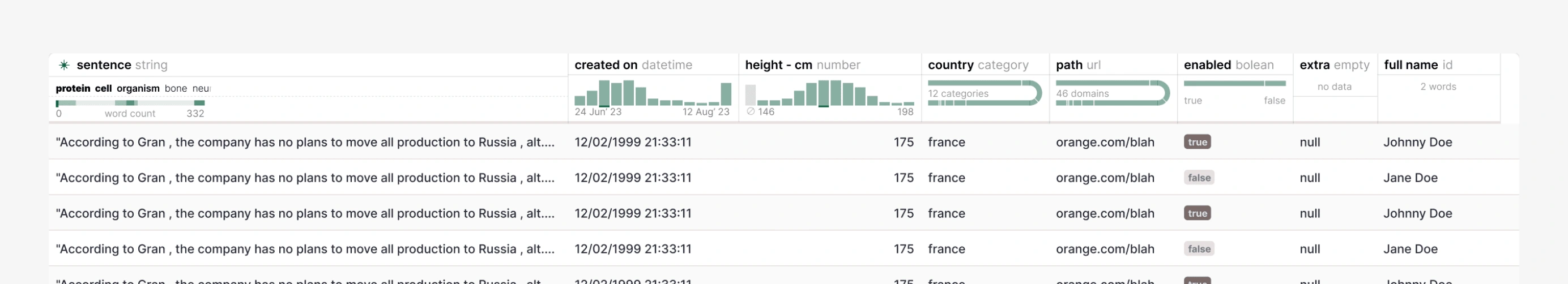Click the grey null bar in height histogram
The width and height of the screenshot is (1568, 284).
tap(750, 95)
